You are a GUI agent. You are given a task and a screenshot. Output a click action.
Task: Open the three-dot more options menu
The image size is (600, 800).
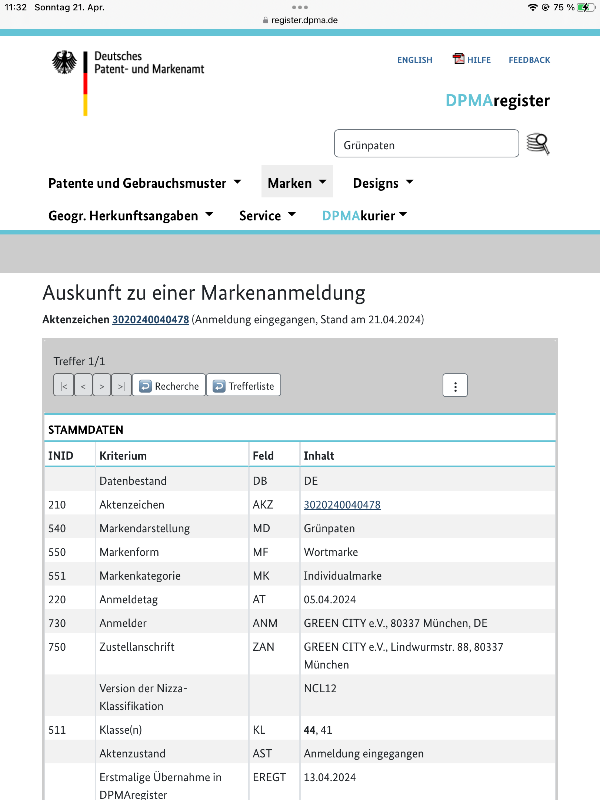pos(455,386)
